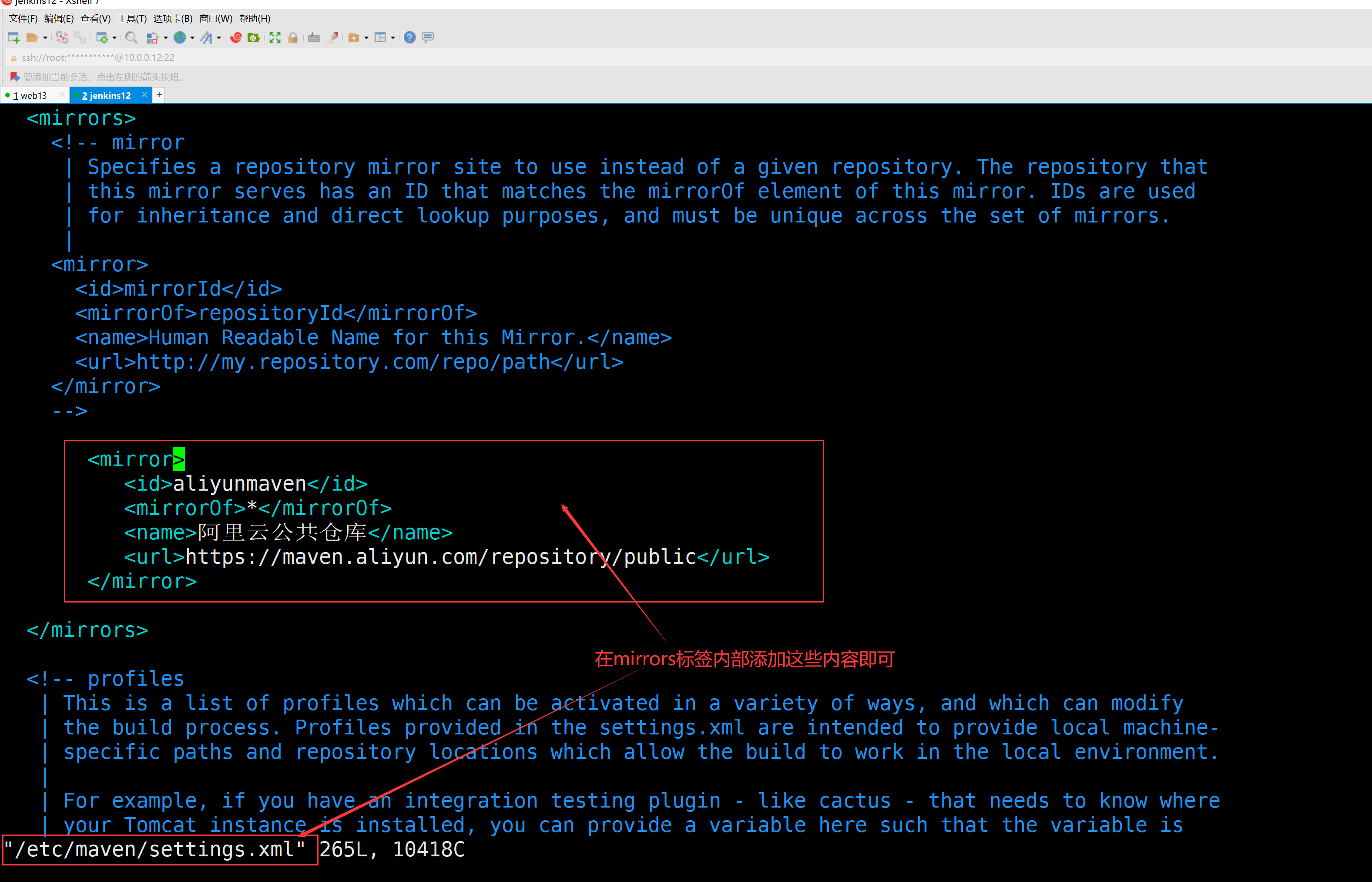Screen dimensions: 1372x882
Task: Click the red Xmanager swirl icon
Action: coord(235,38)
